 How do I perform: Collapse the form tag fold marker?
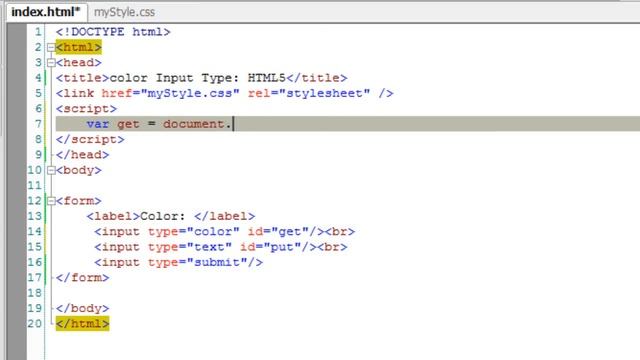pyautogui.click(x=51, y=201)
